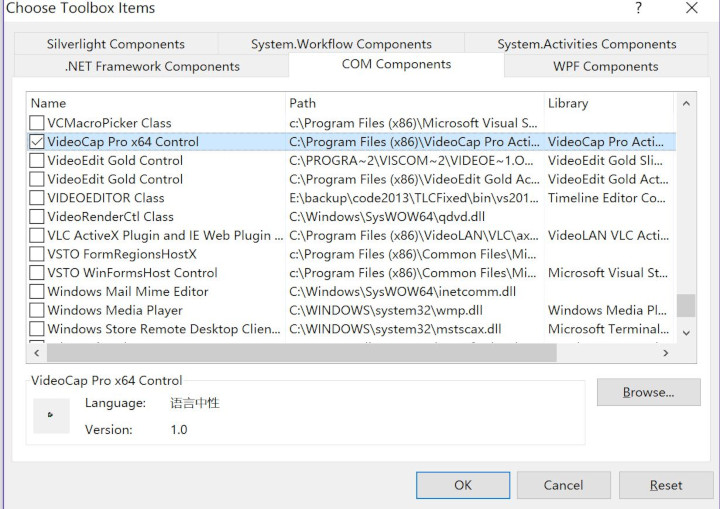This screenshot has width=720, height=509.
Task: Open the Silverlight Components tab
Action: [x=115, y=44]
